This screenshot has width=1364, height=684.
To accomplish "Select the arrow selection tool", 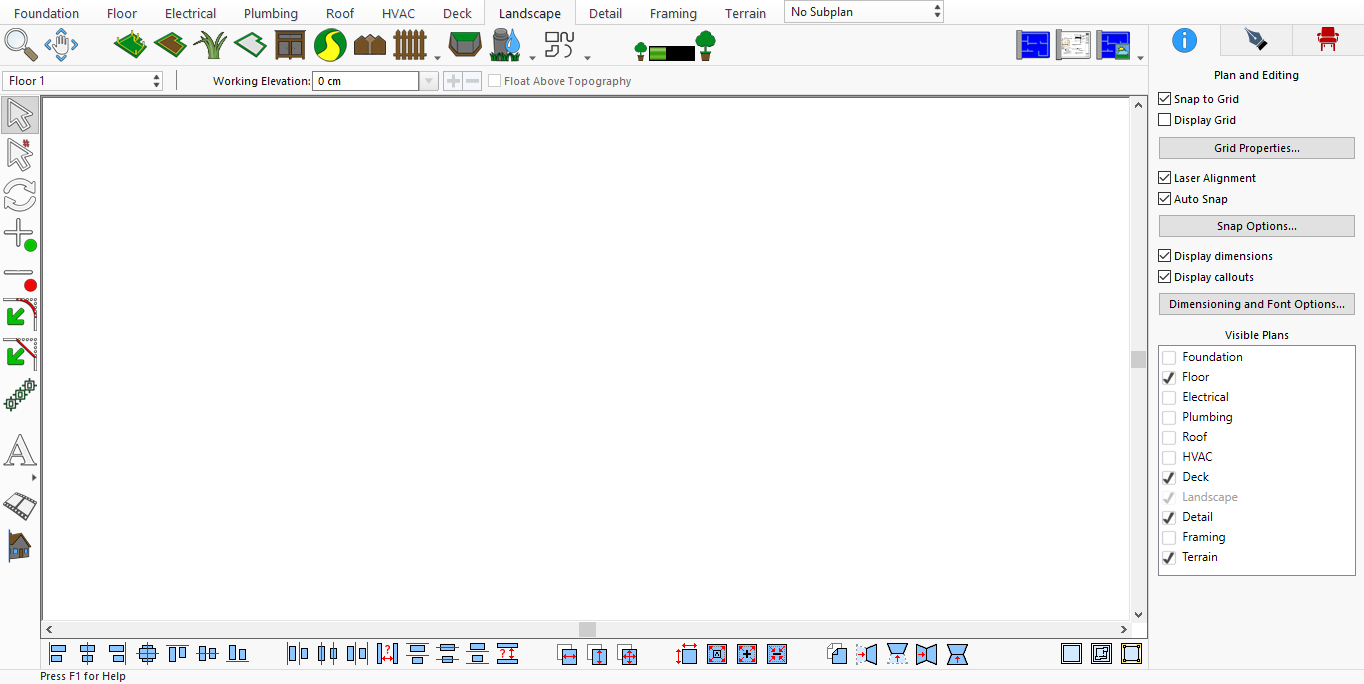I will [x=20, y=115].
